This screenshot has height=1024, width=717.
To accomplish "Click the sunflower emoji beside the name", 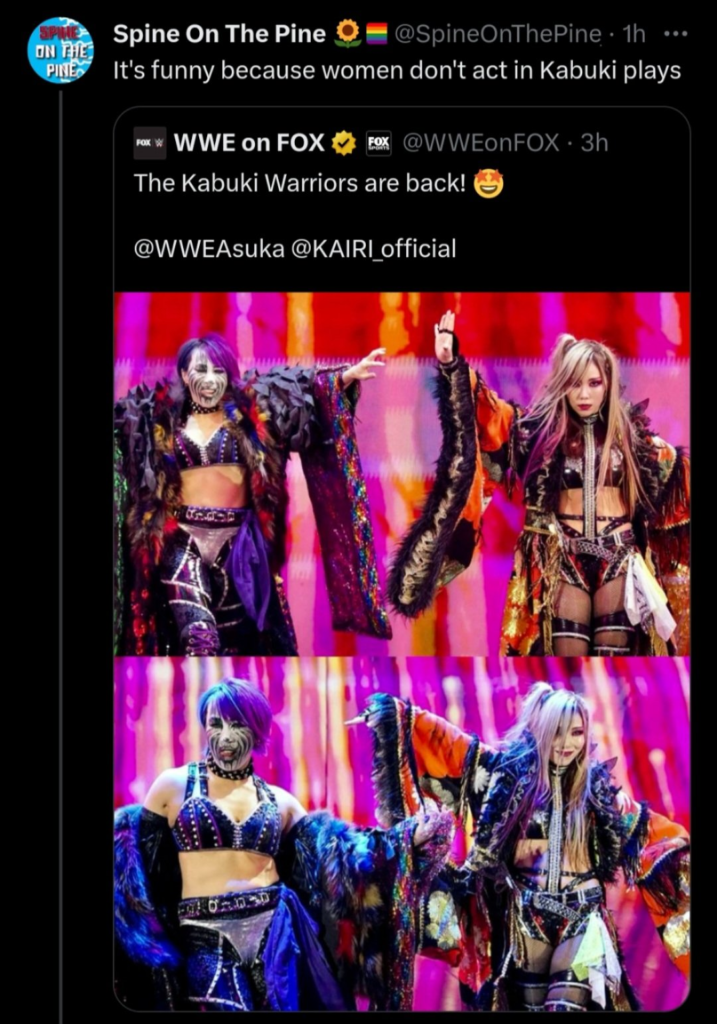I will [349, 33].
